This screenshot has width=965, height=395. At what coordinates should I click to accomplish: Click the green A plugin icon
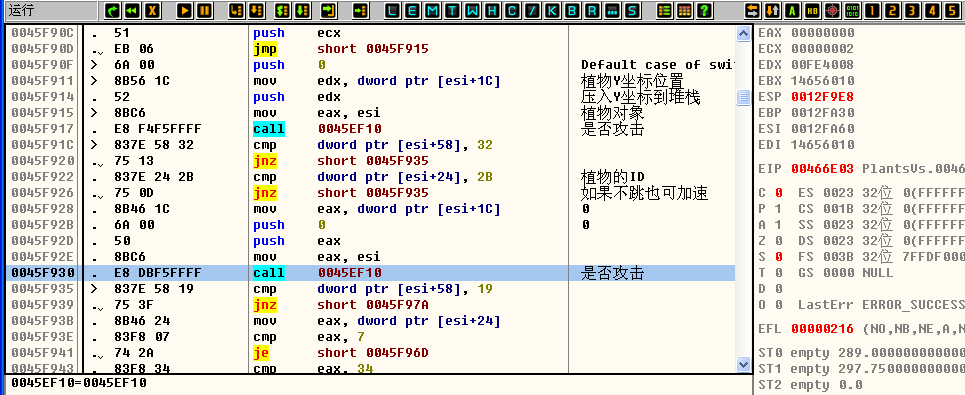[x=792, y=10]
